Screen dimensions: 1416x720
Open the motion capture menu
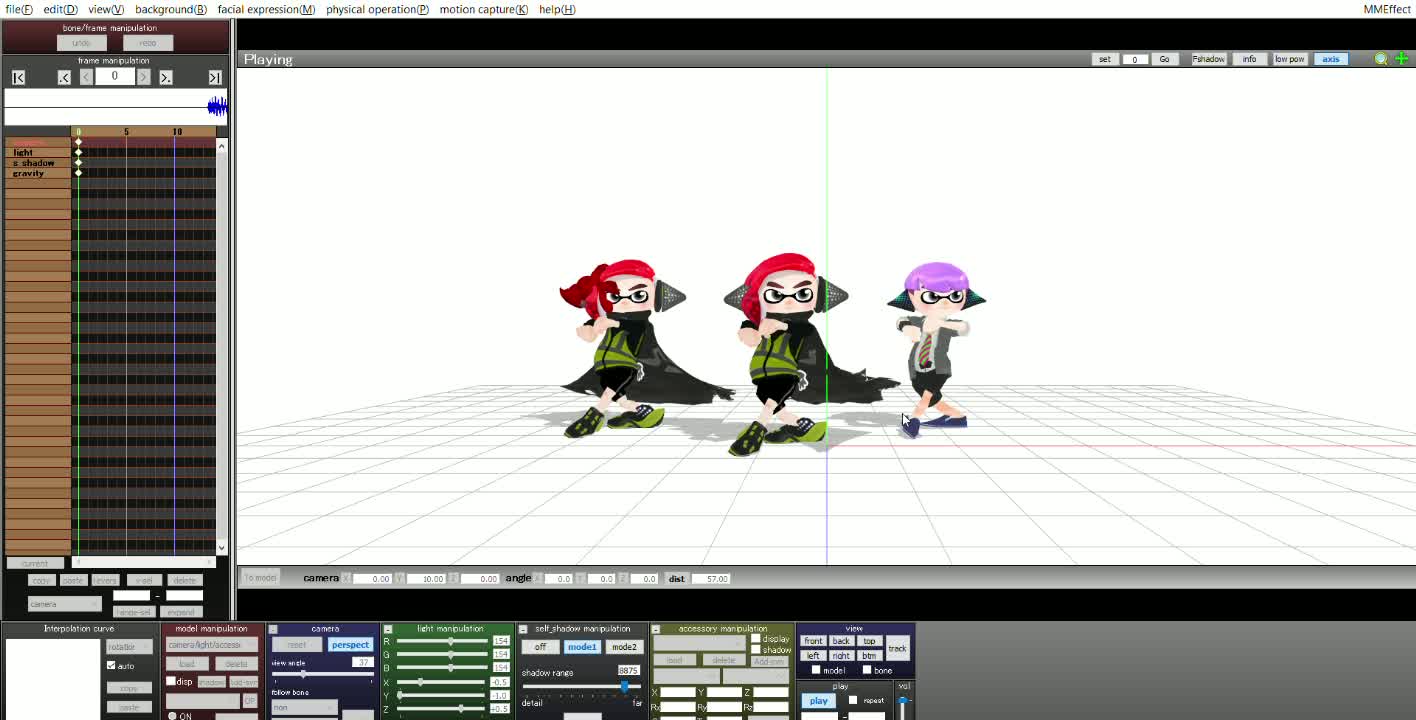(x=484, y=9)
